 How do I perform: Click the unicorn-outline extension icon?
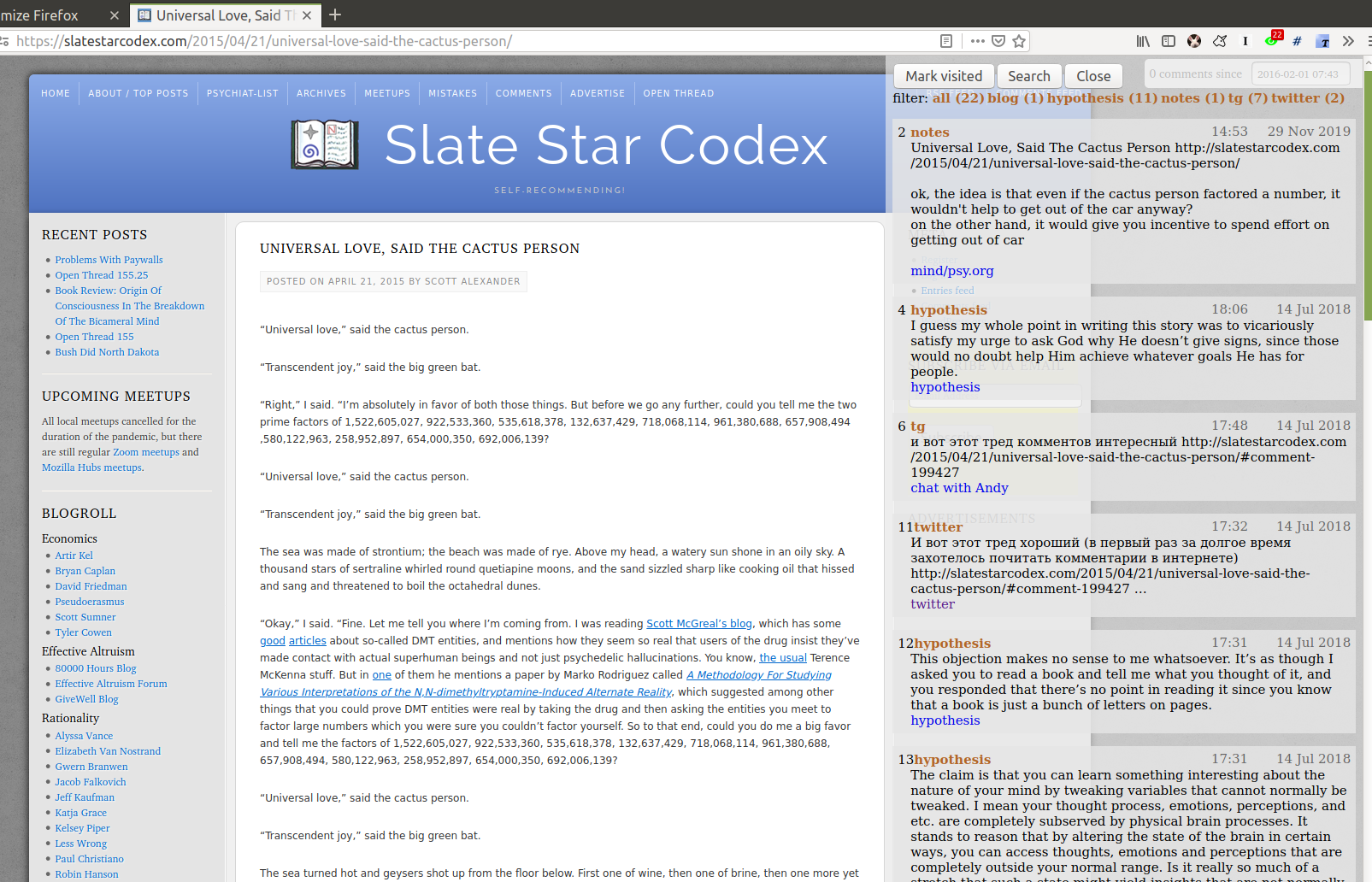[x=1220, y=41]
